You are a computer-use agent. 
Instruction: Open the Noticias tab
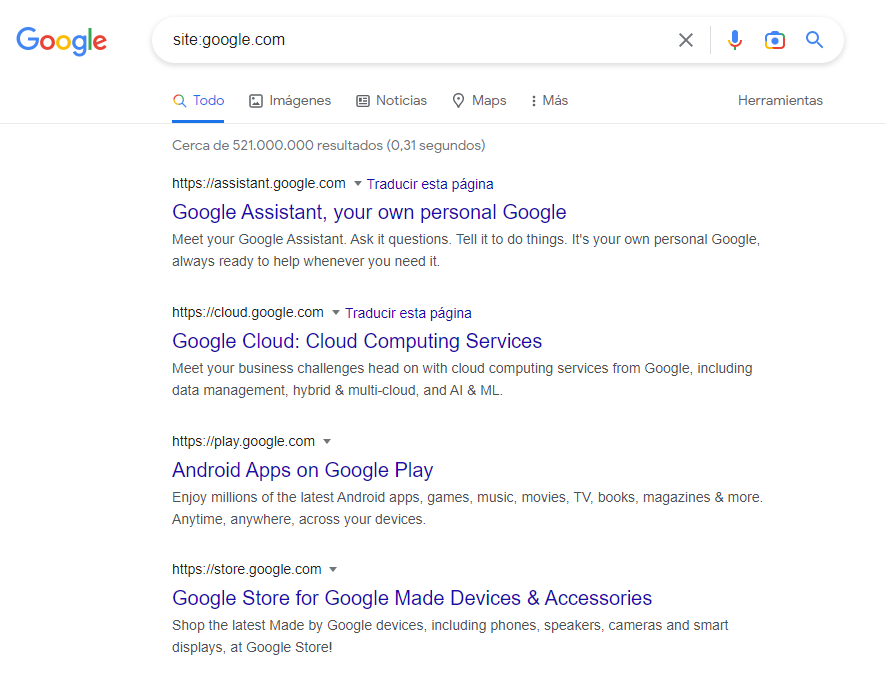(391, 101)
